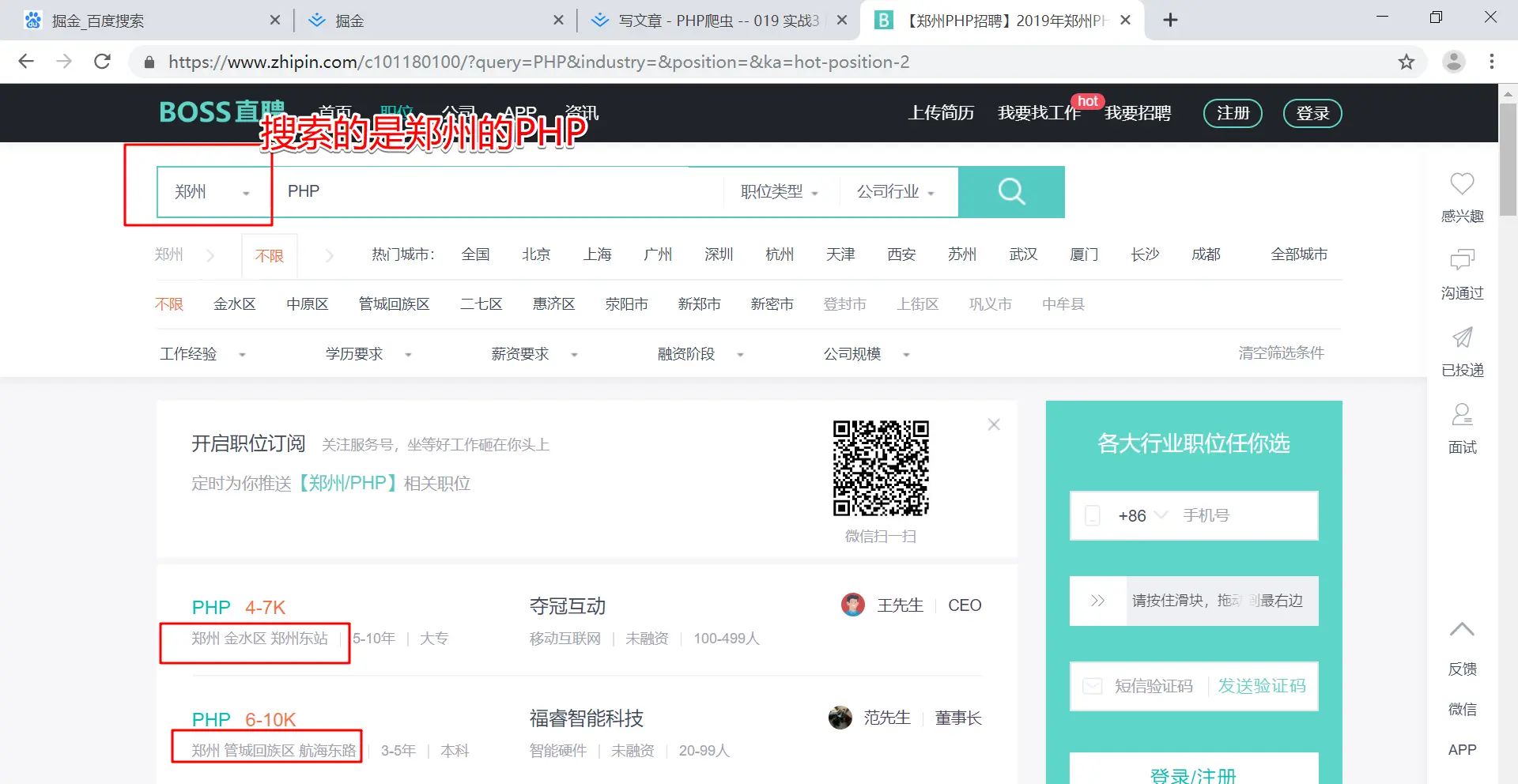Click 微信 in the right sidebar
This screenshot has height=784, width=1518.
1462,709
